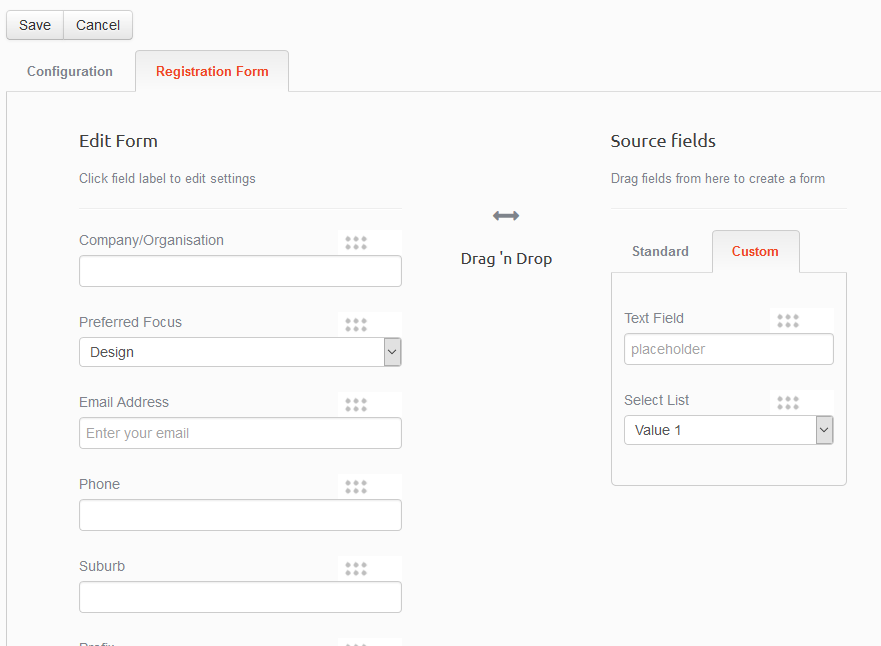Switch to Standard source fields tab

pyautogui.click(x=660, y=252)
